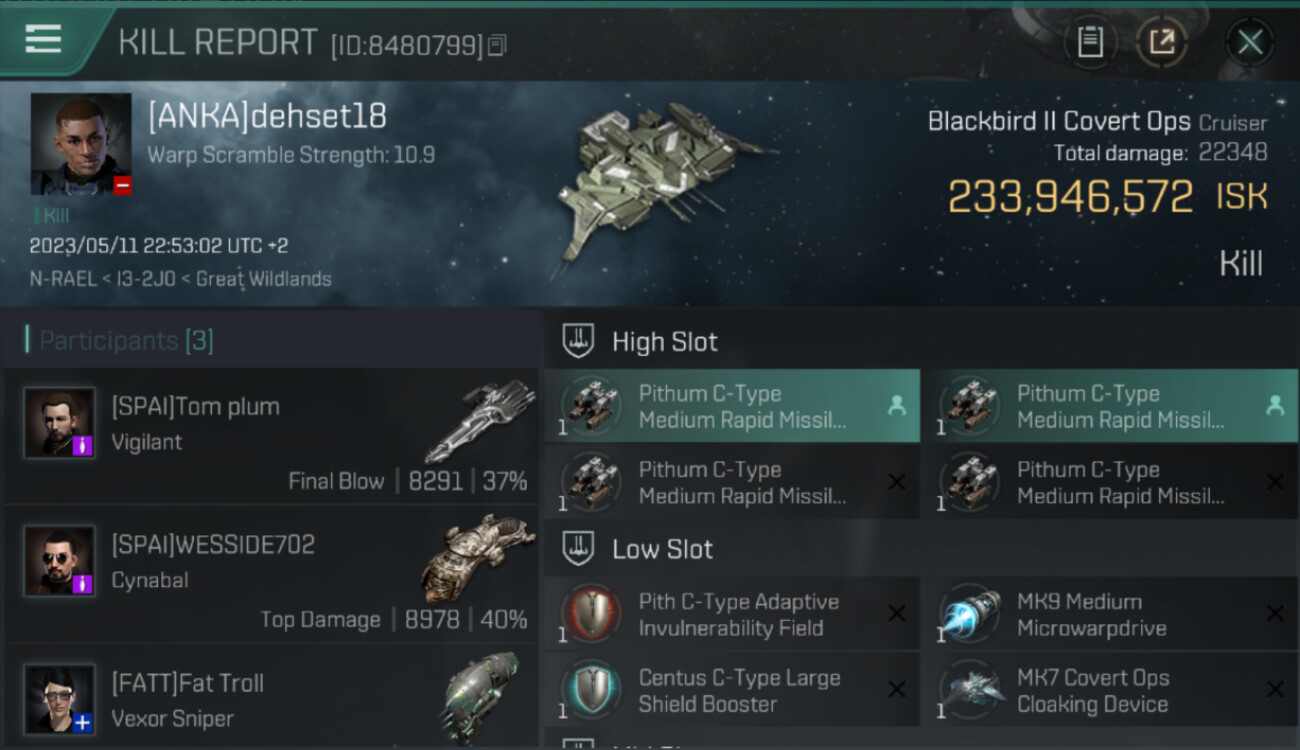Click the MK9 Medium Microwarpdrive module
The height and width of the screenshot is (750, 1300).
tap(1110, 614)
